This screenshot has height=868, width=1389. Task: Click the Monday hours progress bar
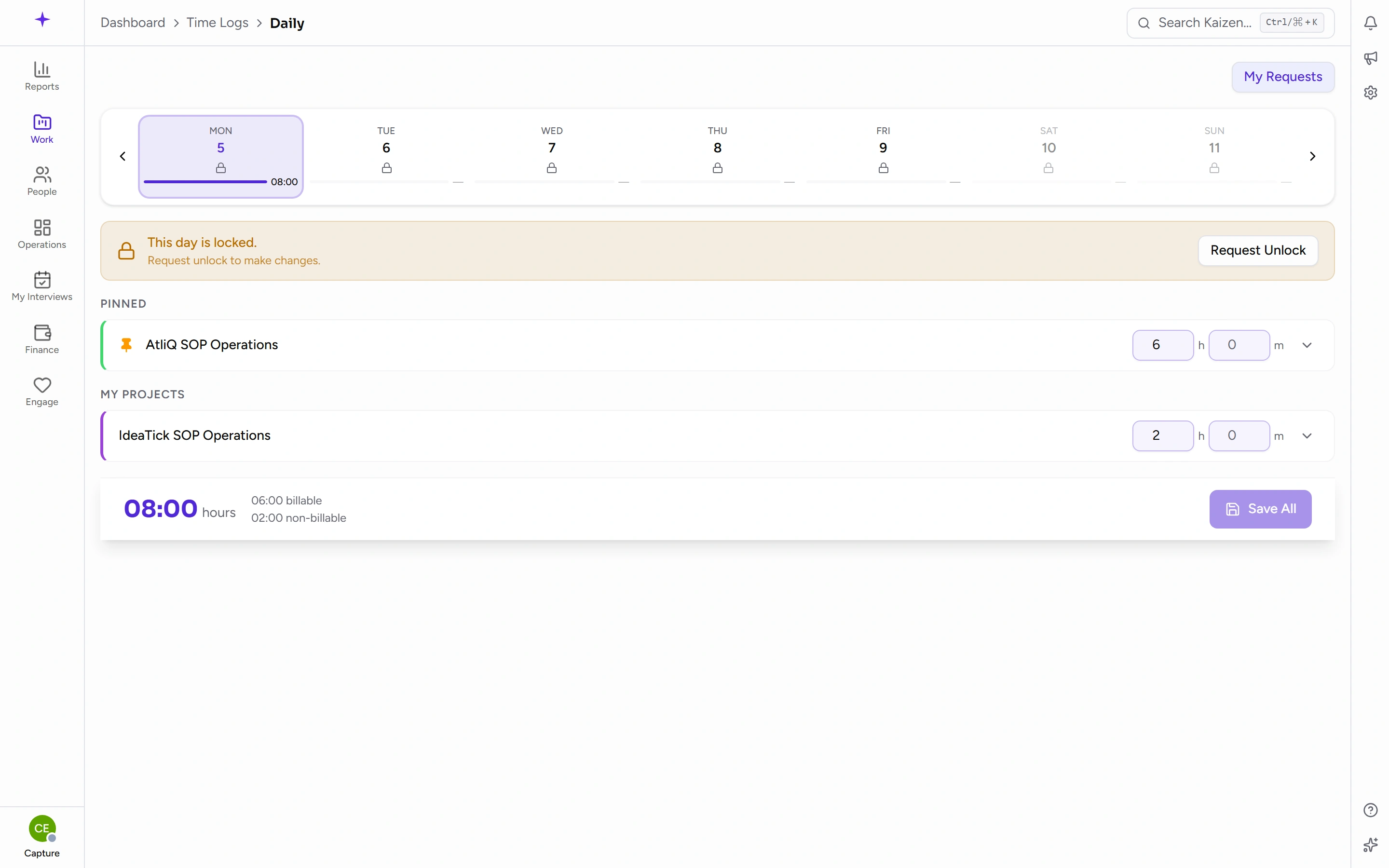(205, 181)
